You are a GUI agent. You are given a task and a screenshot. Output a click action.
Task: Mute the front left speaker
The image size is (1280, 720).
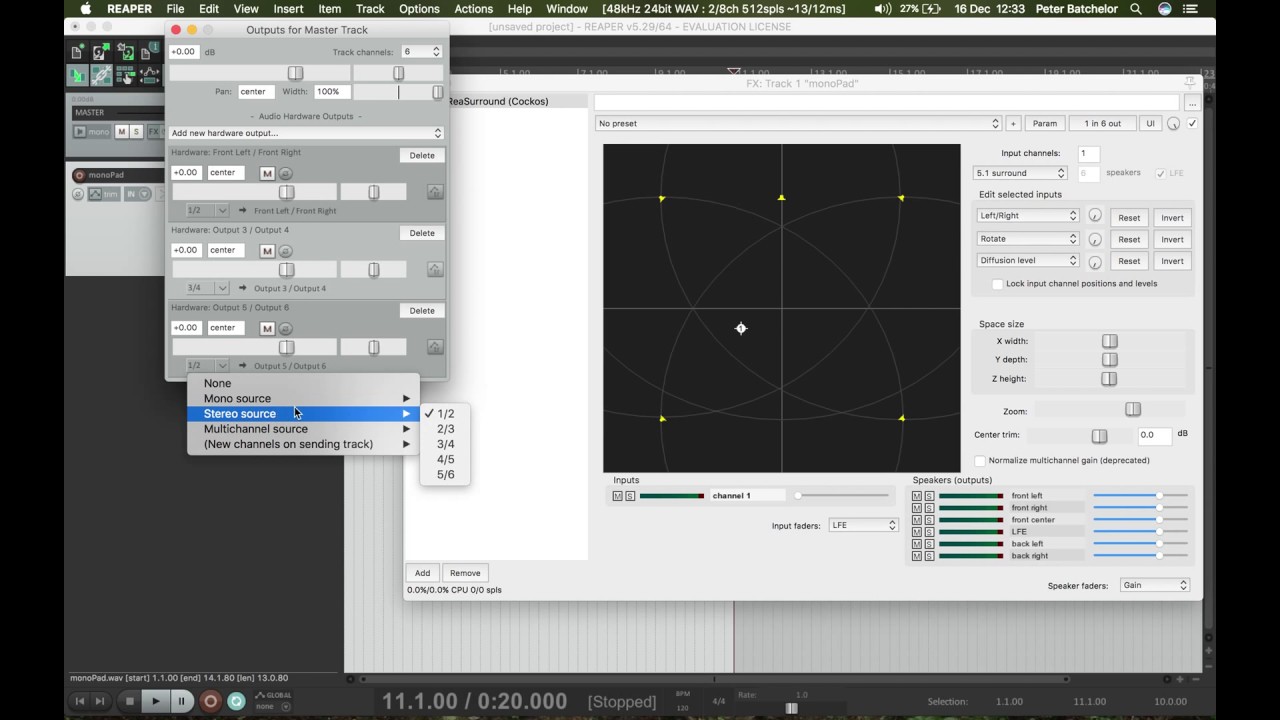pyautogui.click(x=917, y=496)
